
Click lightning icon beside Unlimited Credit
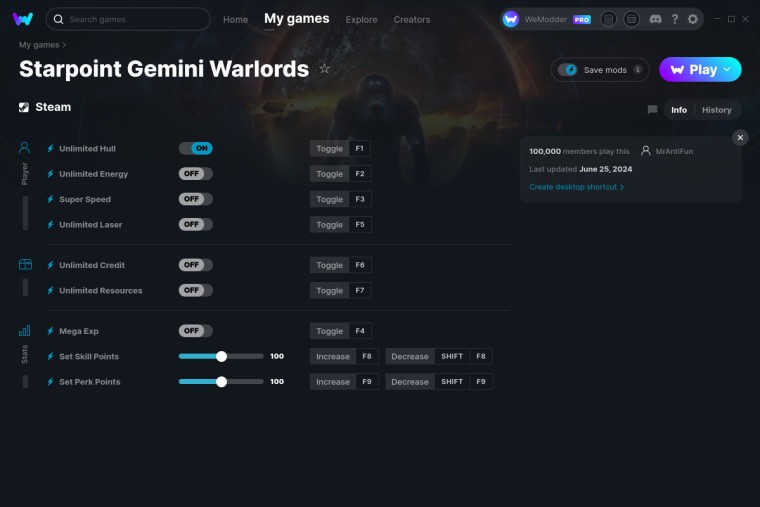pos(50,265)
